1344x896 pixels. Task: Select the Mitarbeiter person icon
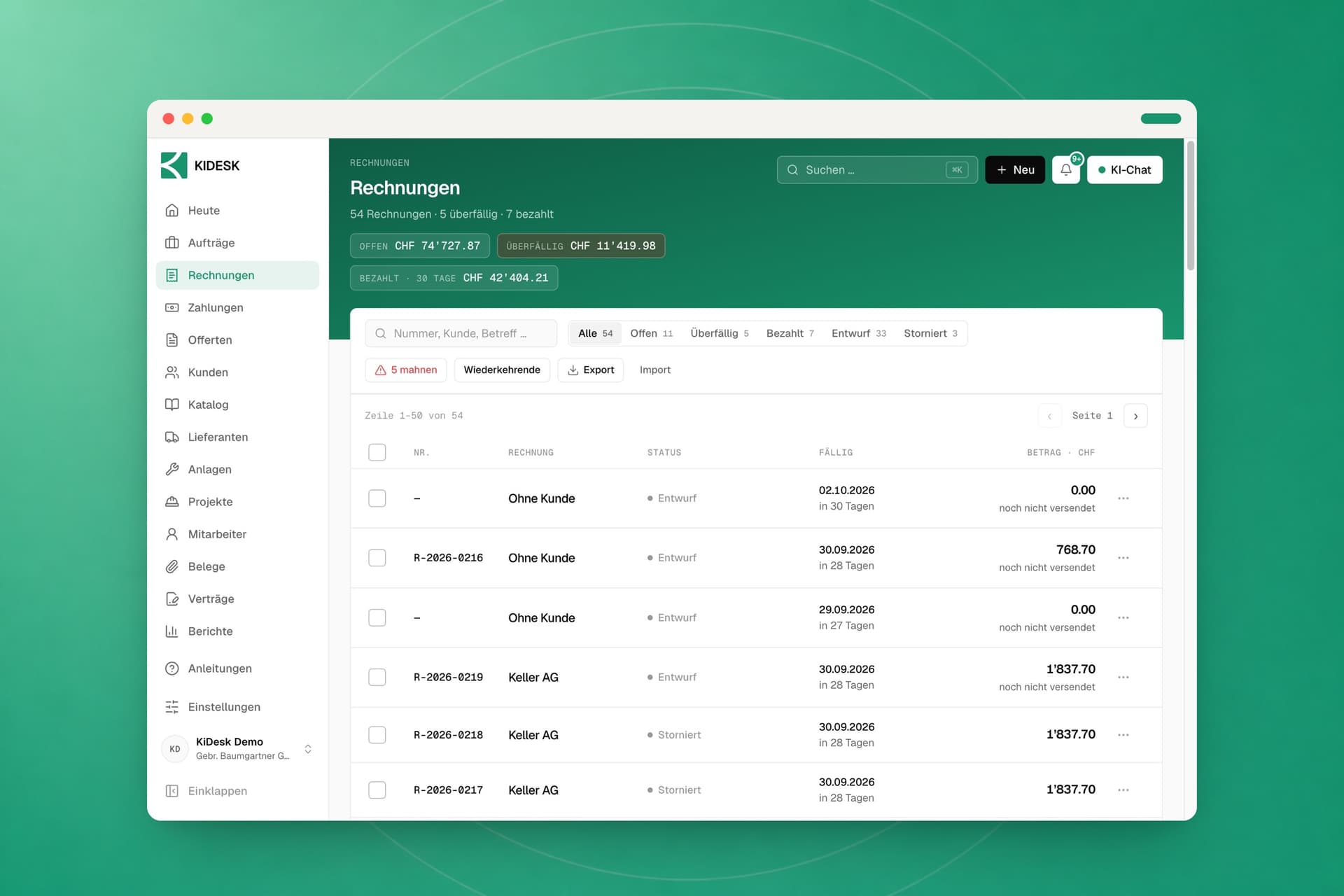pos(171,533)
